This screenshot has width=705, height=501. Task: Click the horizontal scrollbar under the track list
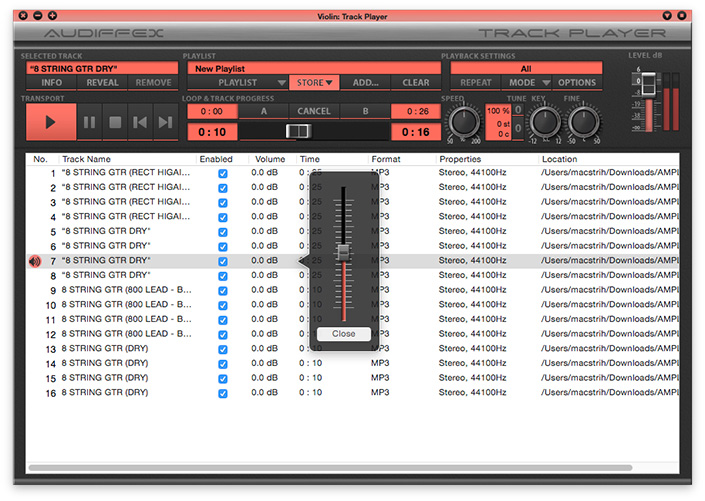click(x=330, y=468)
